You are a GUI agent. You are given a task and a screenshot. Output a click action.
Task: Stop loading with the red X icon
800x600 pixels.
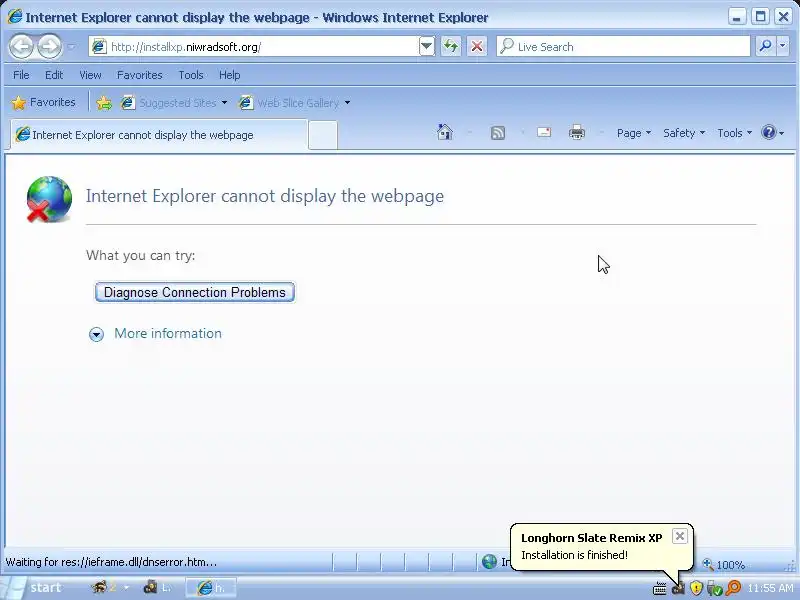pos(477,47)
